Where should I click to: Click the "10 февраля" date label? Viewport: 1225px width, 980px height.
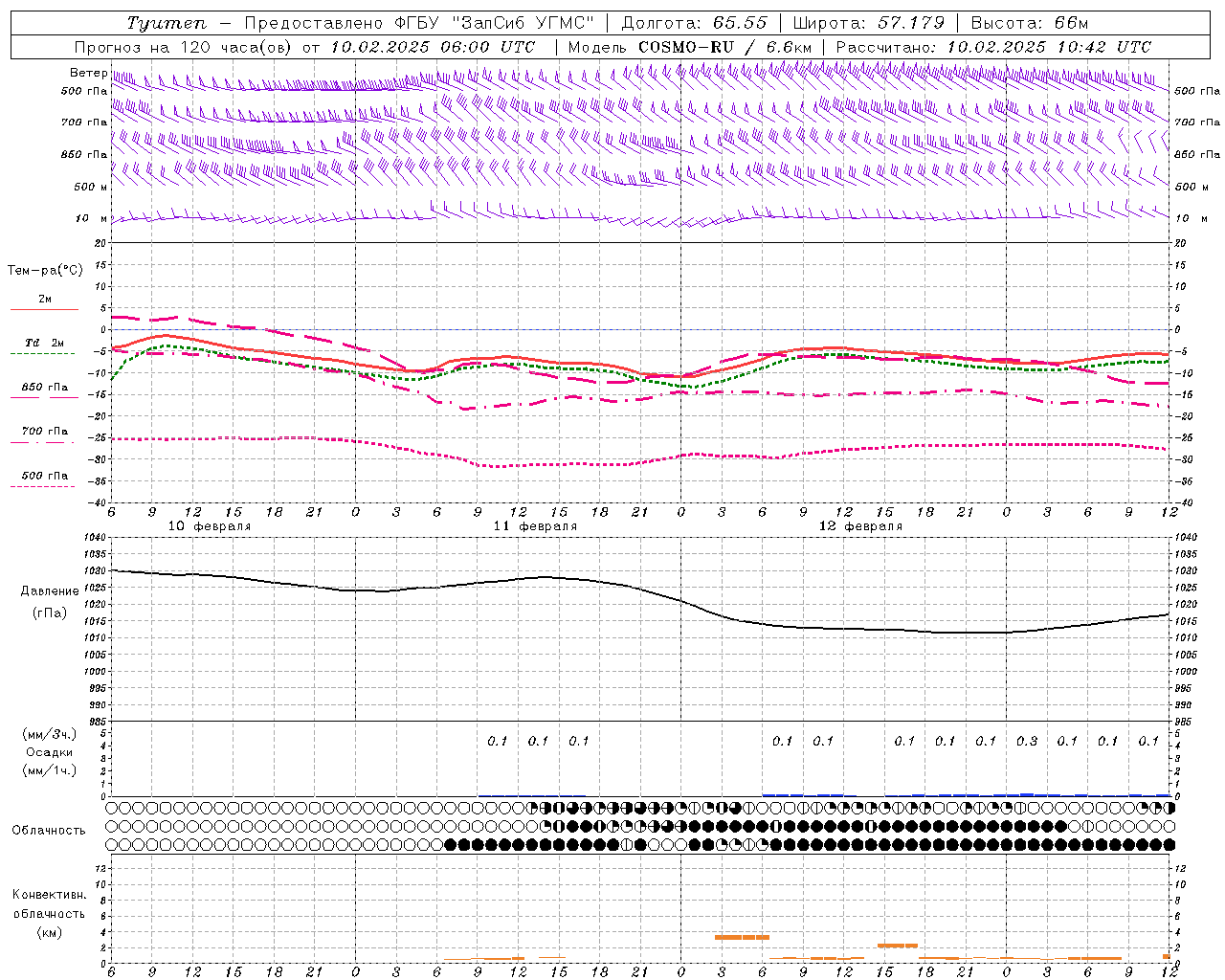(x=210, y=525)
